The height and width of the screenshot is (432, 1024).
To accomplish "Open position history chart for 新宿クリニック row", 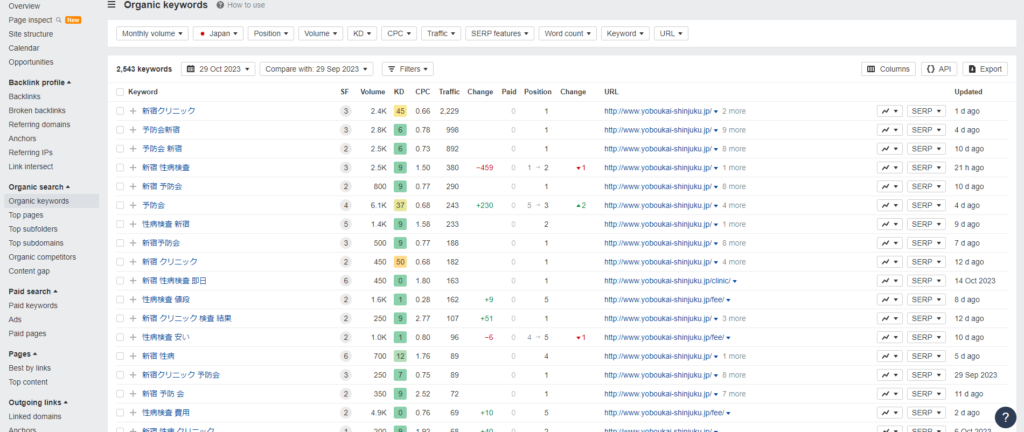I will pos(889,111).
